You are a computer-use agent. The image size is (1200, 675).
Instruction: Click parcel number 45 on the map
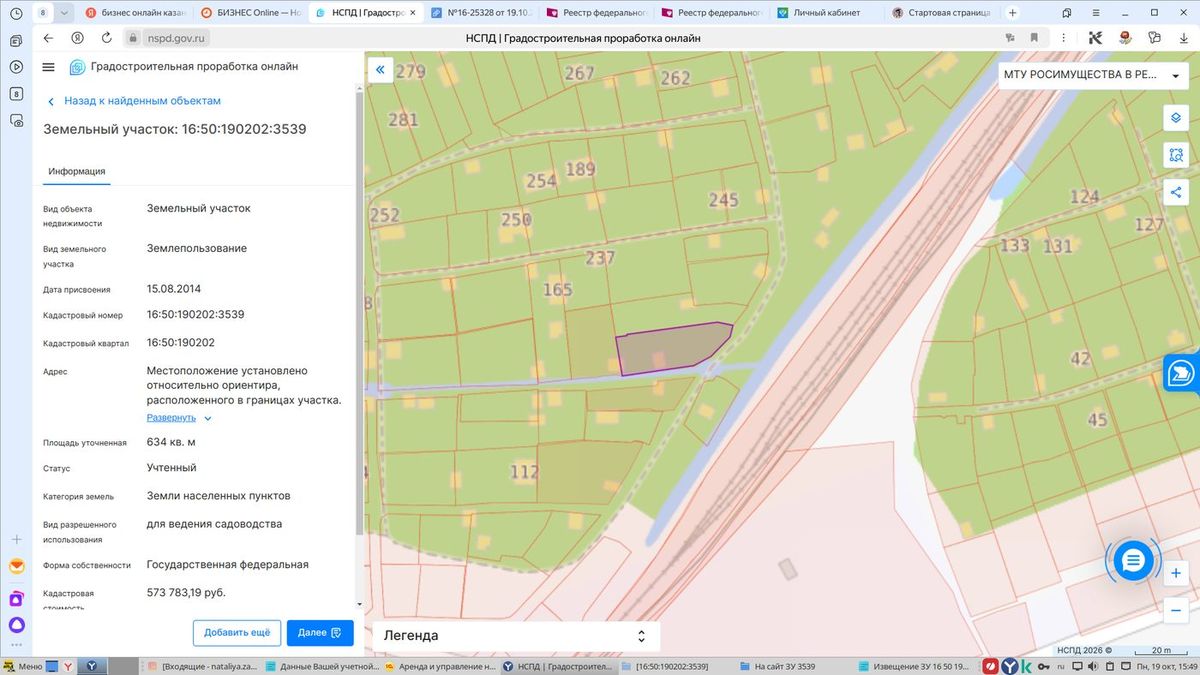(1098, 420)
